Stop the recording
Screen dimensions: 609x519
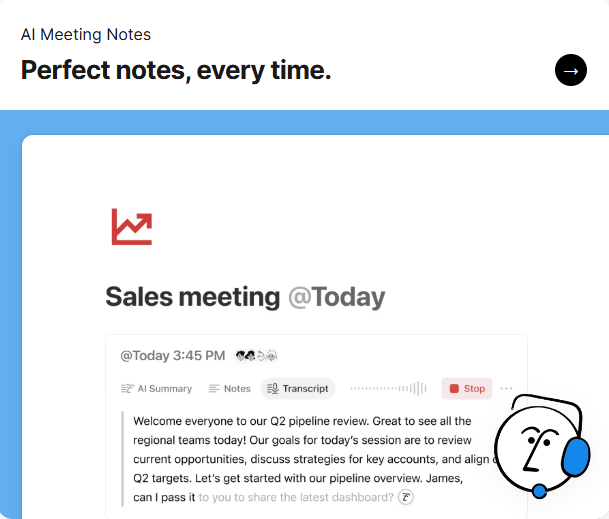(466, 389)
